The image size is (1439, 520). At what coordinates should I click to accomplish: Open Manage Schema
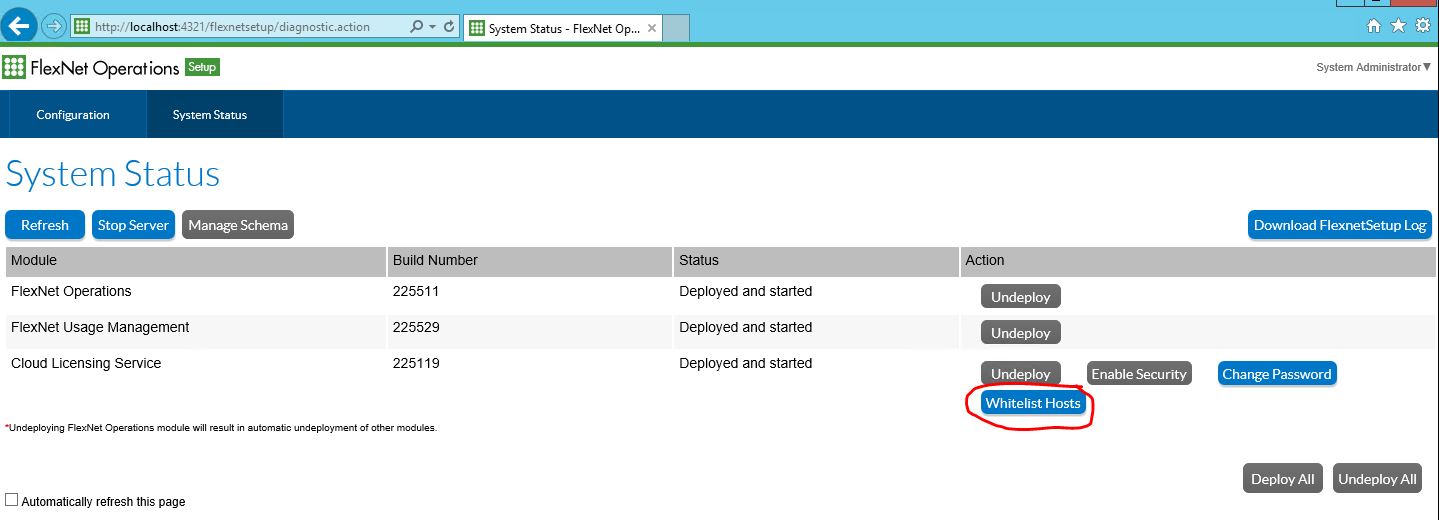[238, 225]
